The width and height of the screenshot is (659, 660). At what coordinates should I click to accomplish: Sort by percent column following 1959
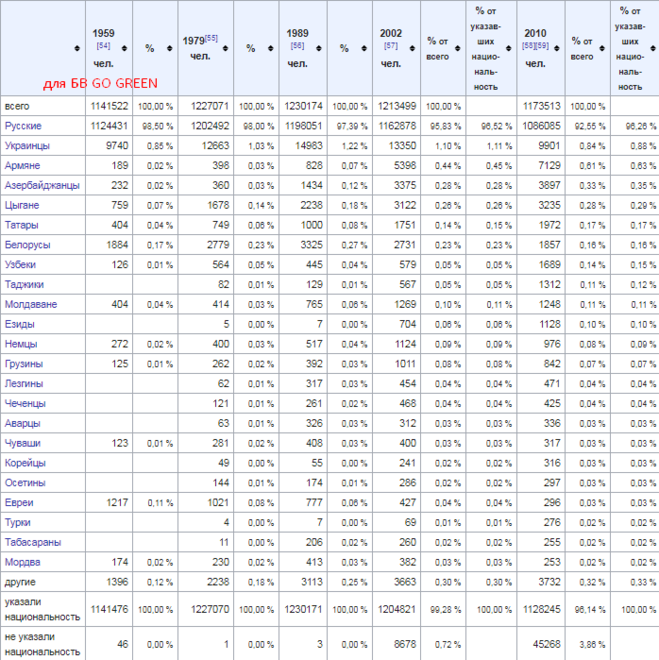[170, 48]
